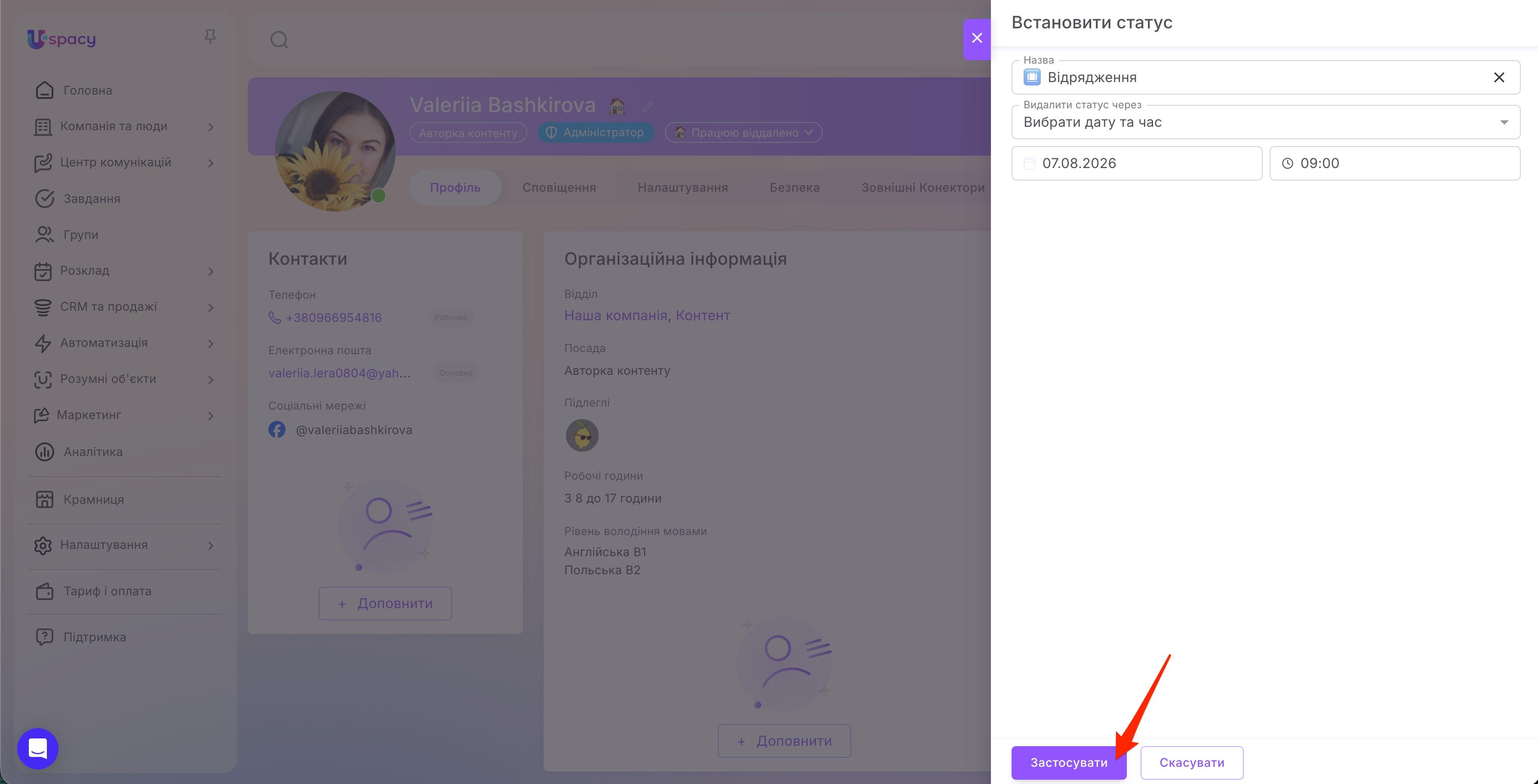This screenshot has height=784, width=1538.
Task: Click the Головна home icon
Action: [45, 90]
